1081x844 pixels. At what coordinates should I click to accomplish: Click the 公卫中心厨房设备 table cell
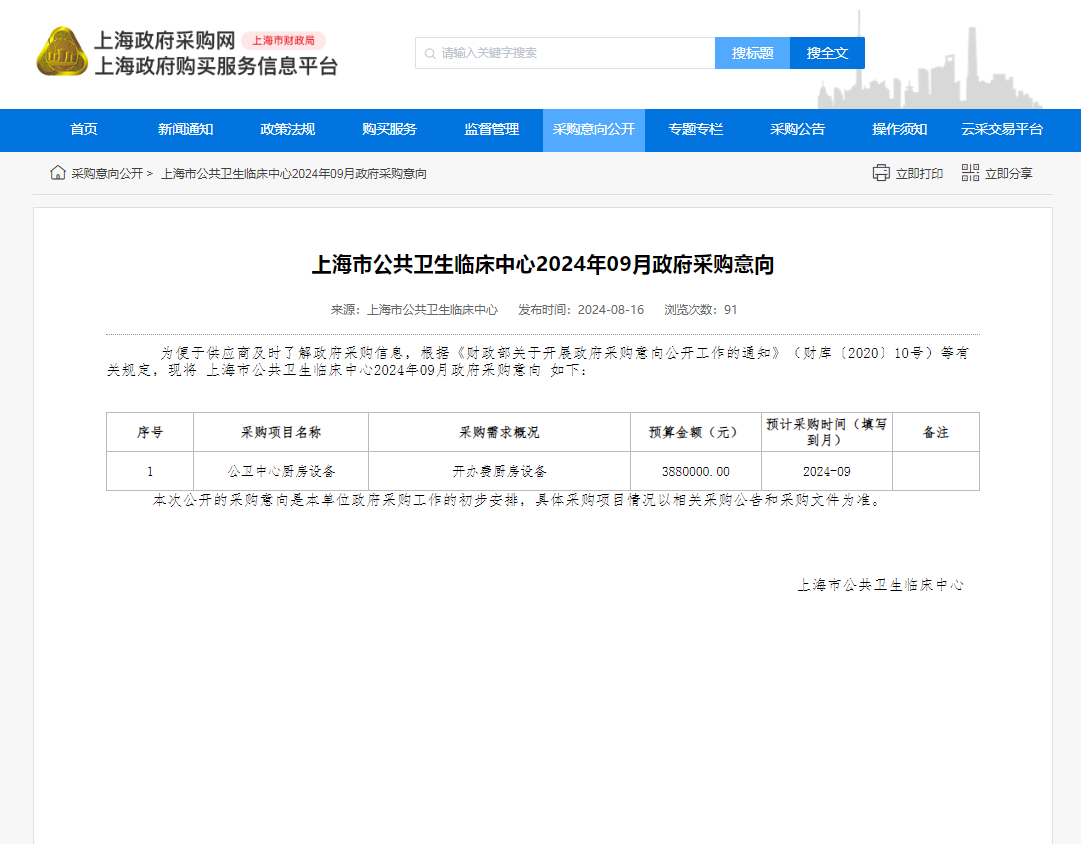281,472
